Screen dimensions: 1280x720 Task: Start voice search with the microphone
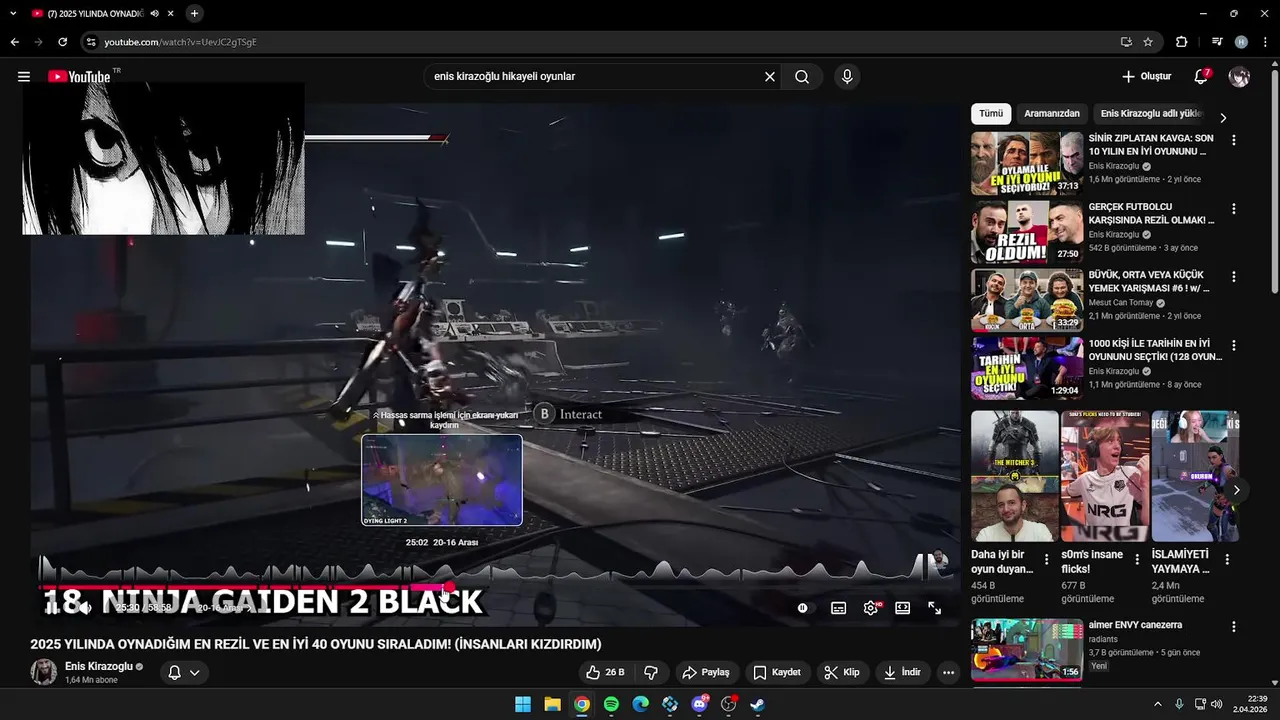click(847, 77)
